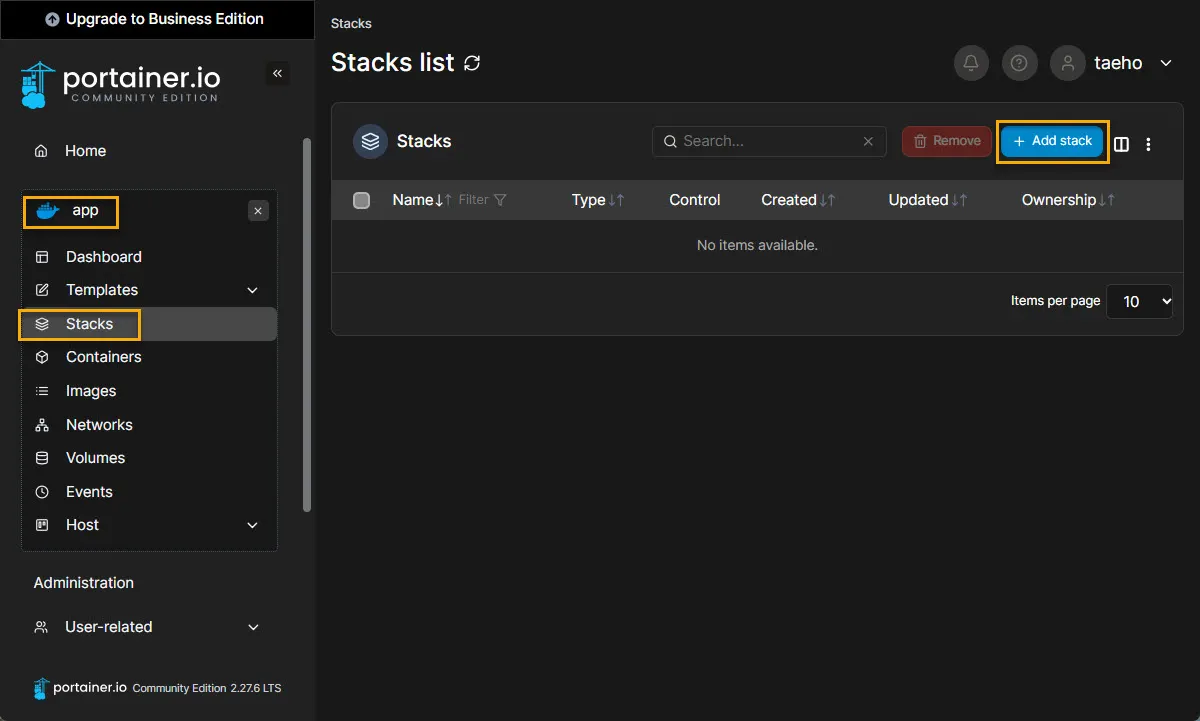Click the refresh icon beside Stacks list

[x=472, y=63]
